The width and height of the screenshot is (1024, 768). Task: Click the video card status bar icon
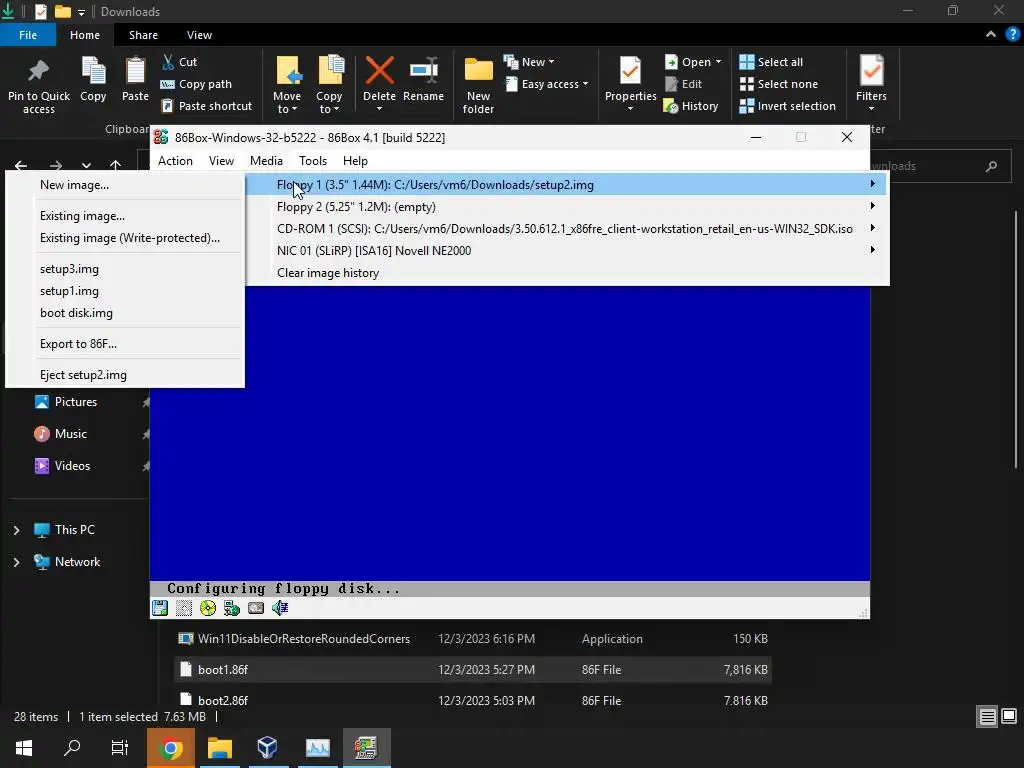pyautogui.click(x=256, y=608)
